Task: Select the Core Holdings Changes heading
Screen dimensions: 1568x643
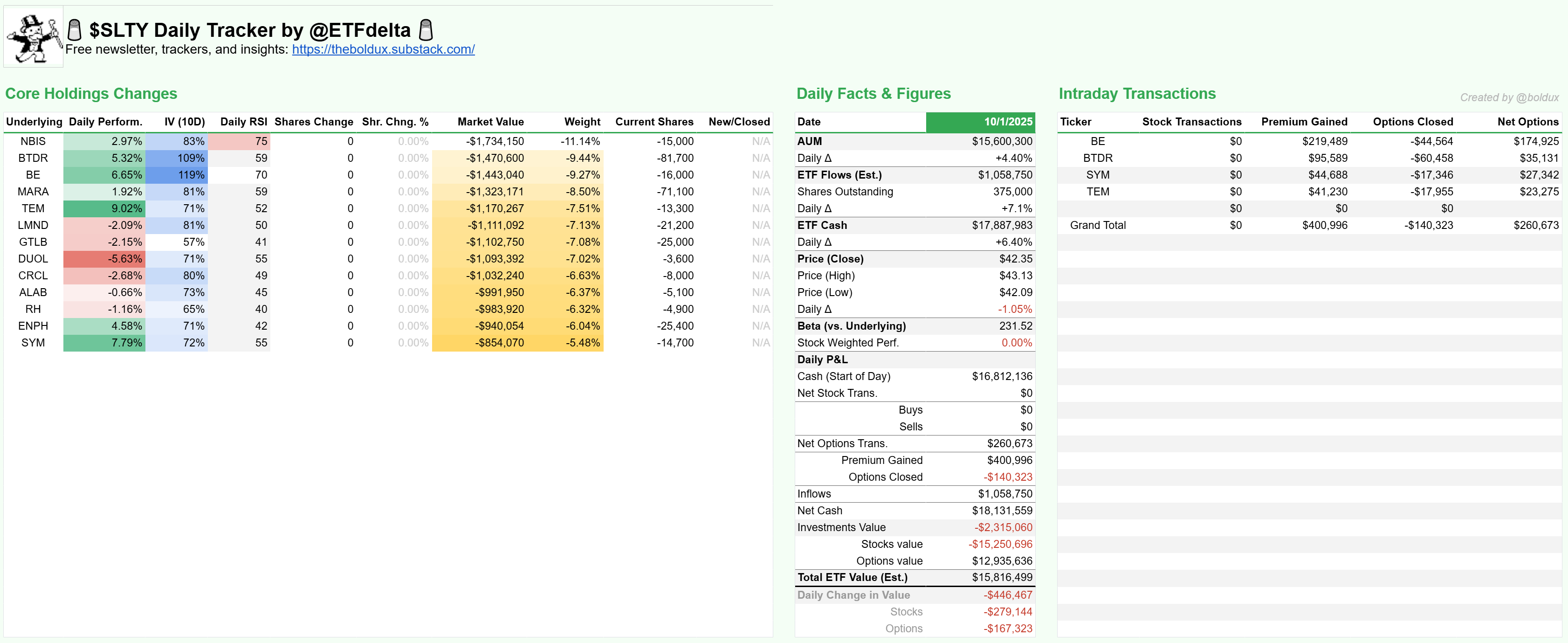Action: tap(91, 94)
